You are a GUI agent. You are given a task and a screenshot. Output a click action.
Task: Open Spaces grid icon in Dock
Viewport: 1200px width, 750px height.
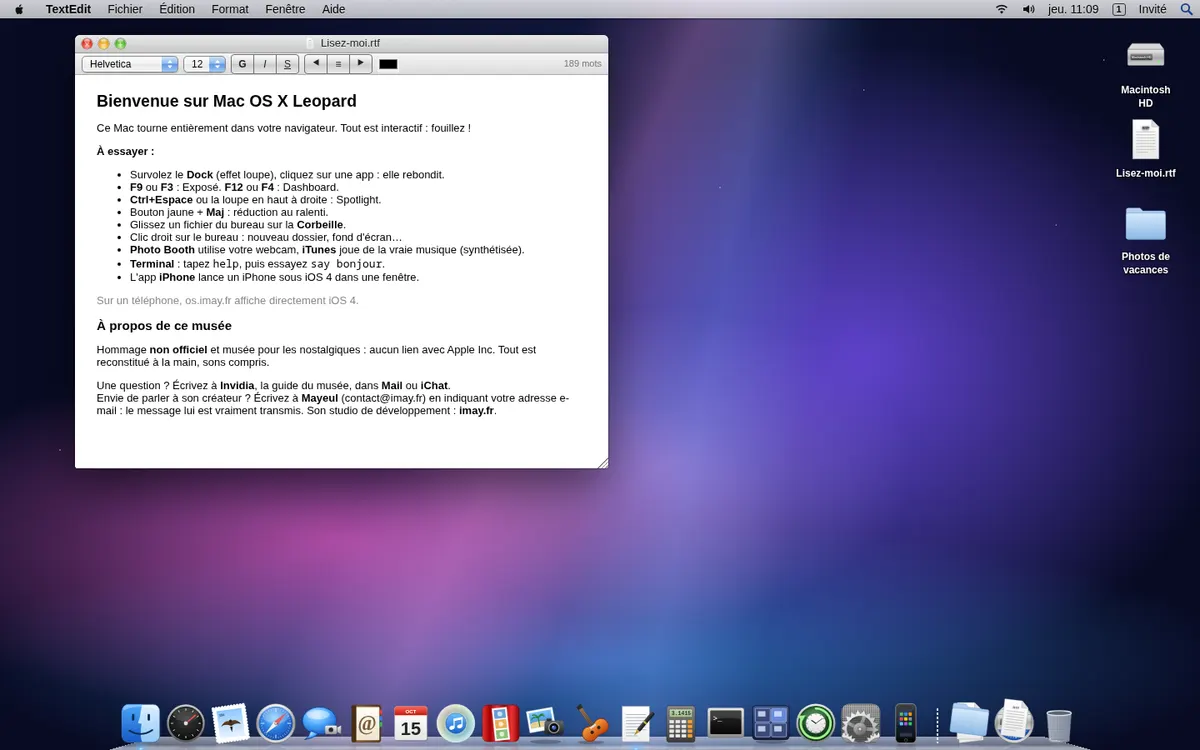[771, 723]
